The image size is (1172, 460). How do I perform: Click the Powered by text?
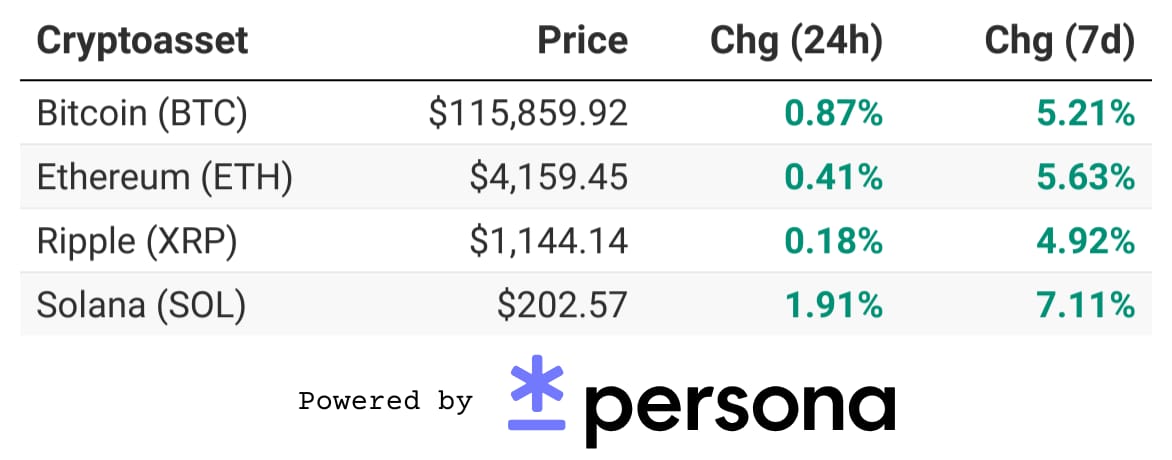pyautogui.click(x=386, y=401)
